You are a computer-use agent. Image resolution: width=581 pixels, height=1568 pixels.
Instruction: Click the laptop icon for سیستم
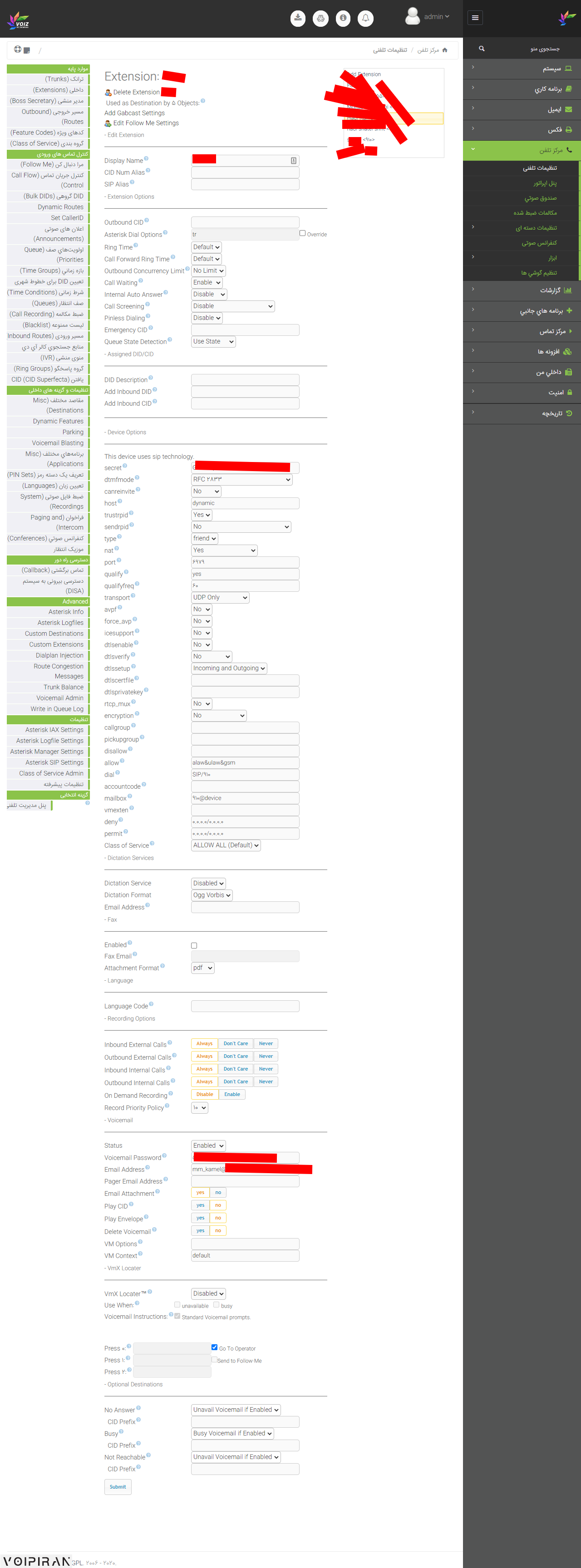point(568,69)
